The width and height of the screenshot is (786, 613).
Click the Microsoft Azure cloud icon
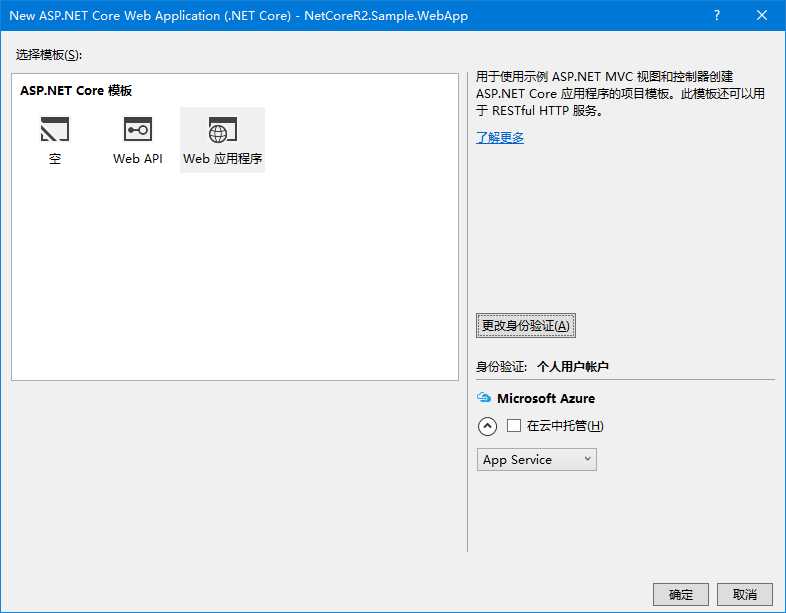coord(484,398)
